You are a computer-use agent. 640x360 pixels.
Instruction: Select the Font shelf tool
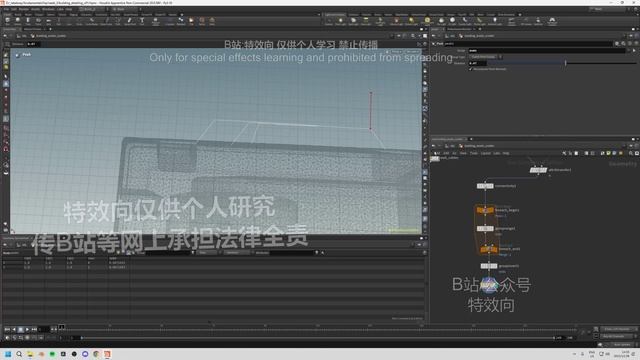pyautogui.click(x=142, y=21)
